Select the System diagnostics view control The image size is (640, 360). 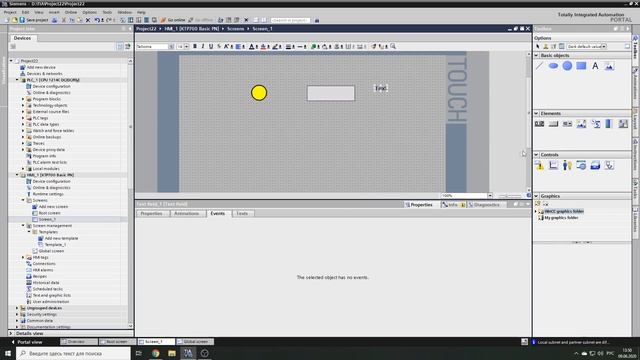click(609, 165)
